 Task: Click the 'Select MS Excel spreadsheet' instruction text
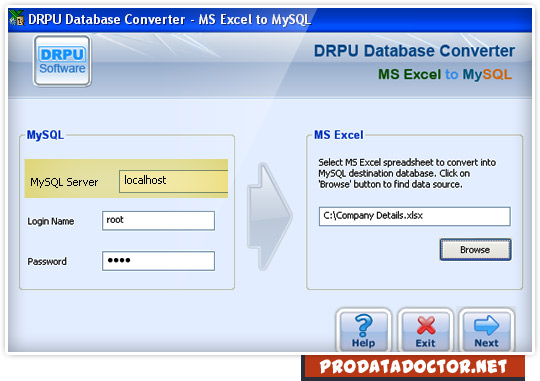407,173
